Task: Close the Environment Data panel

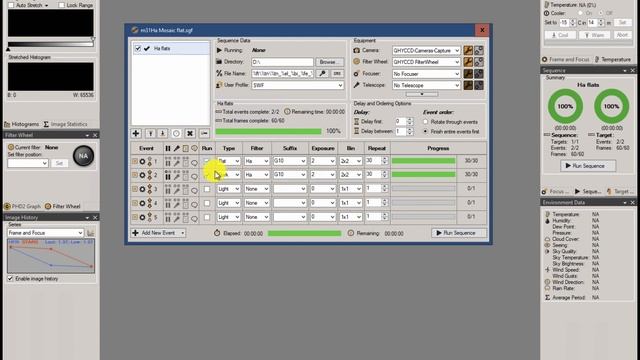Action: point(633,202)
